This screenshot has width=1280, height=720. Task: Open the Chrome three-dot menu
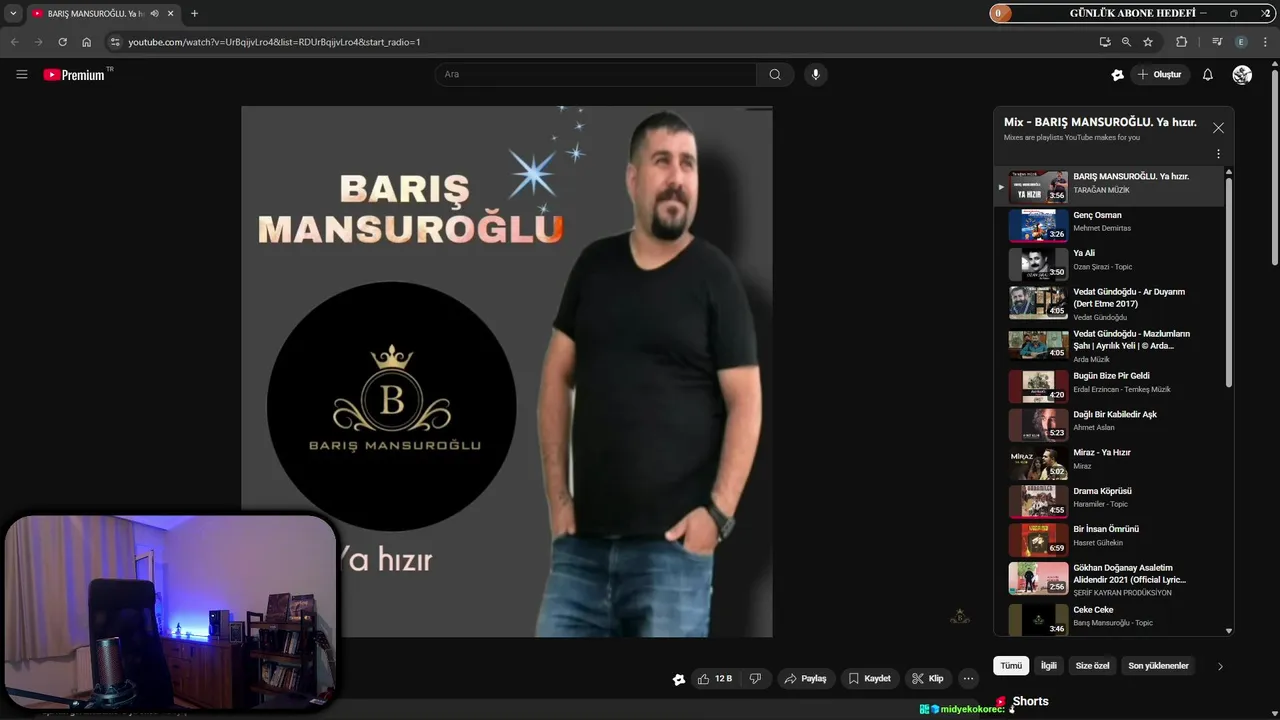point(1266,42)
